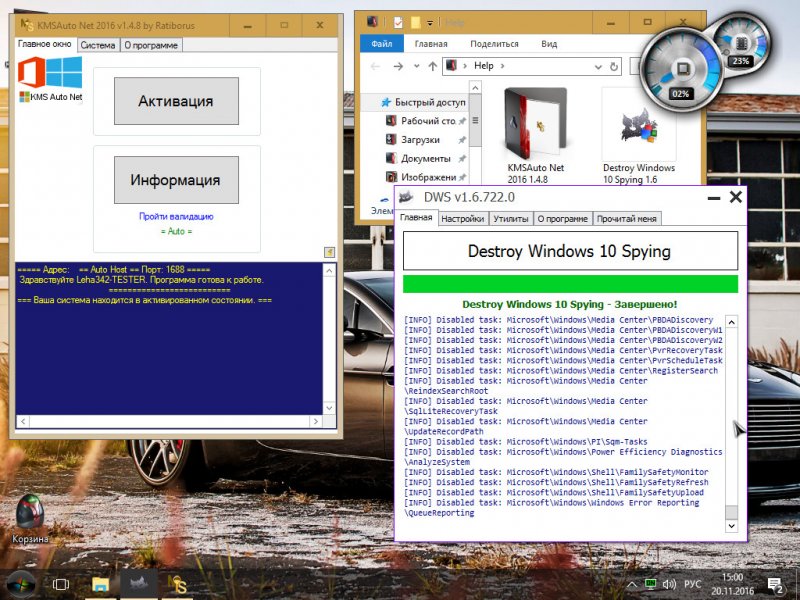
Task: Switch to DWS via its taskbar icon
Action: point(136,585)
